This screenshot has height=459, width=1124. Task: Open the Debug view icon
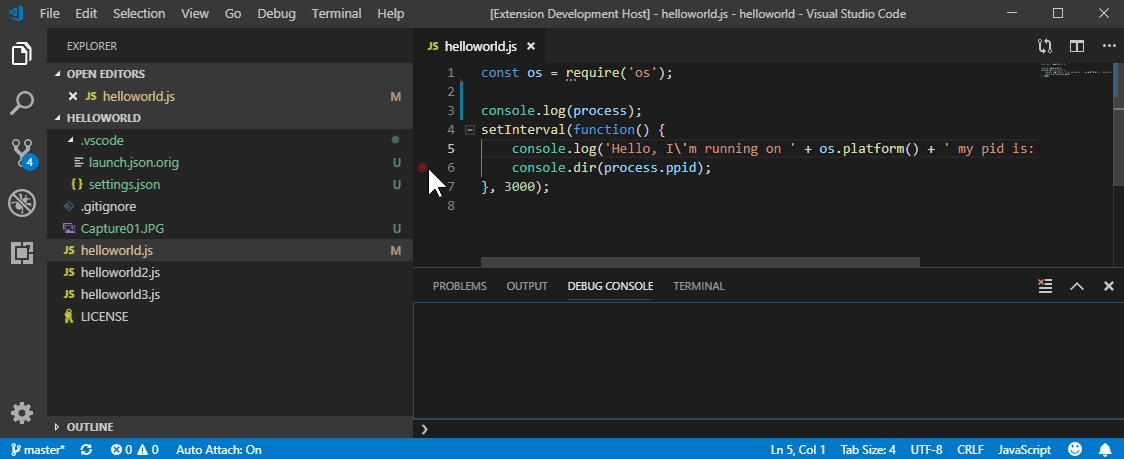pos(22,204)
